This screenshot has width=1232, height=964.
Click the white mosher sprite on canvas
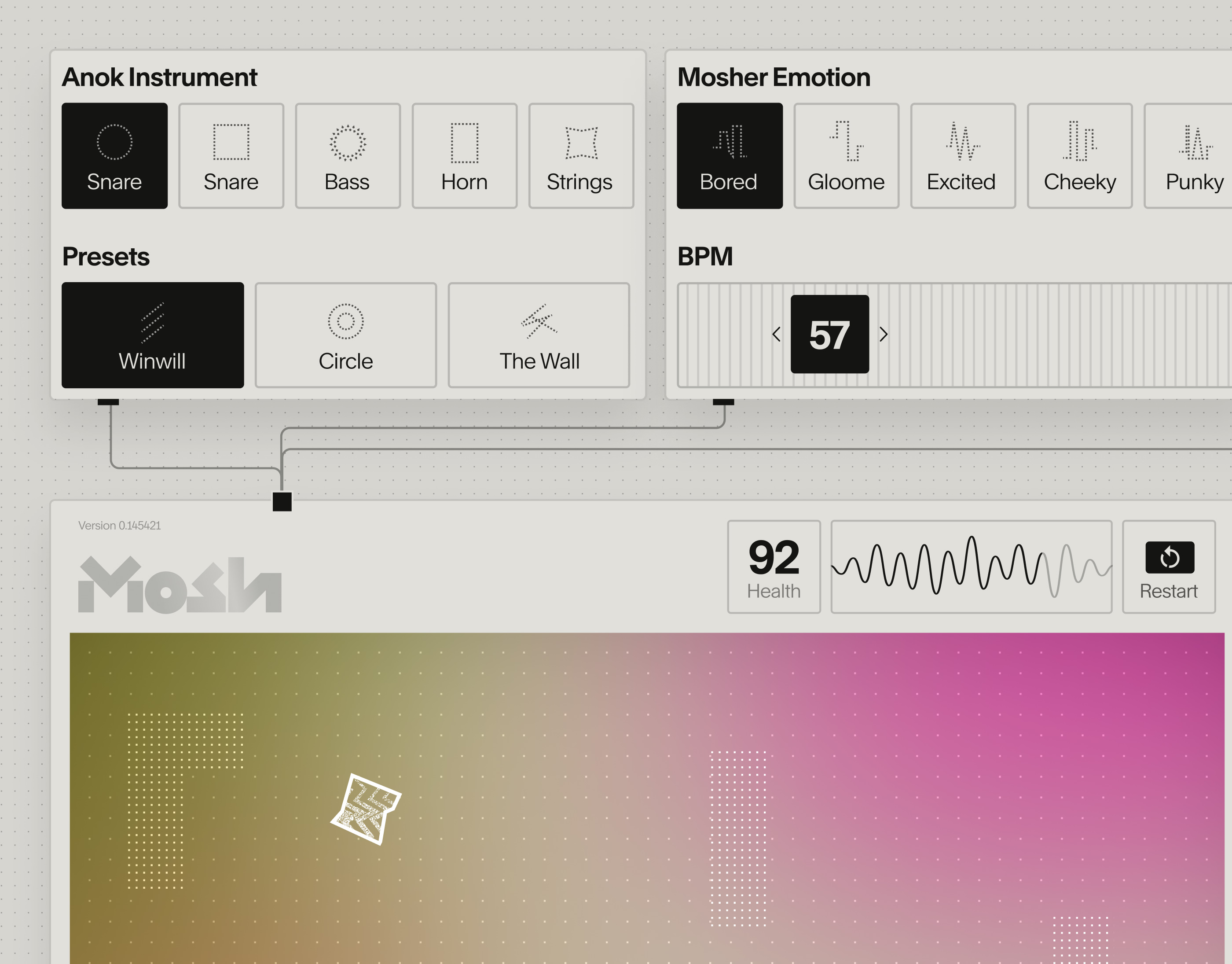366,809
